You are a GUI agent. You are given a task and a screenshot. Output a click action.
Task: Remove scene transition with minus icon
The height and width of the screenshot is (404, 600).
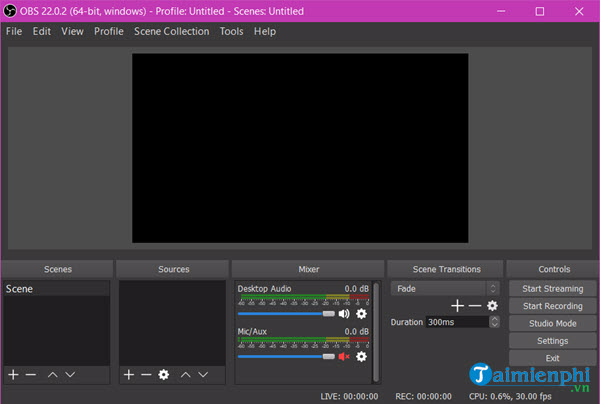click(x=474, y=306)
